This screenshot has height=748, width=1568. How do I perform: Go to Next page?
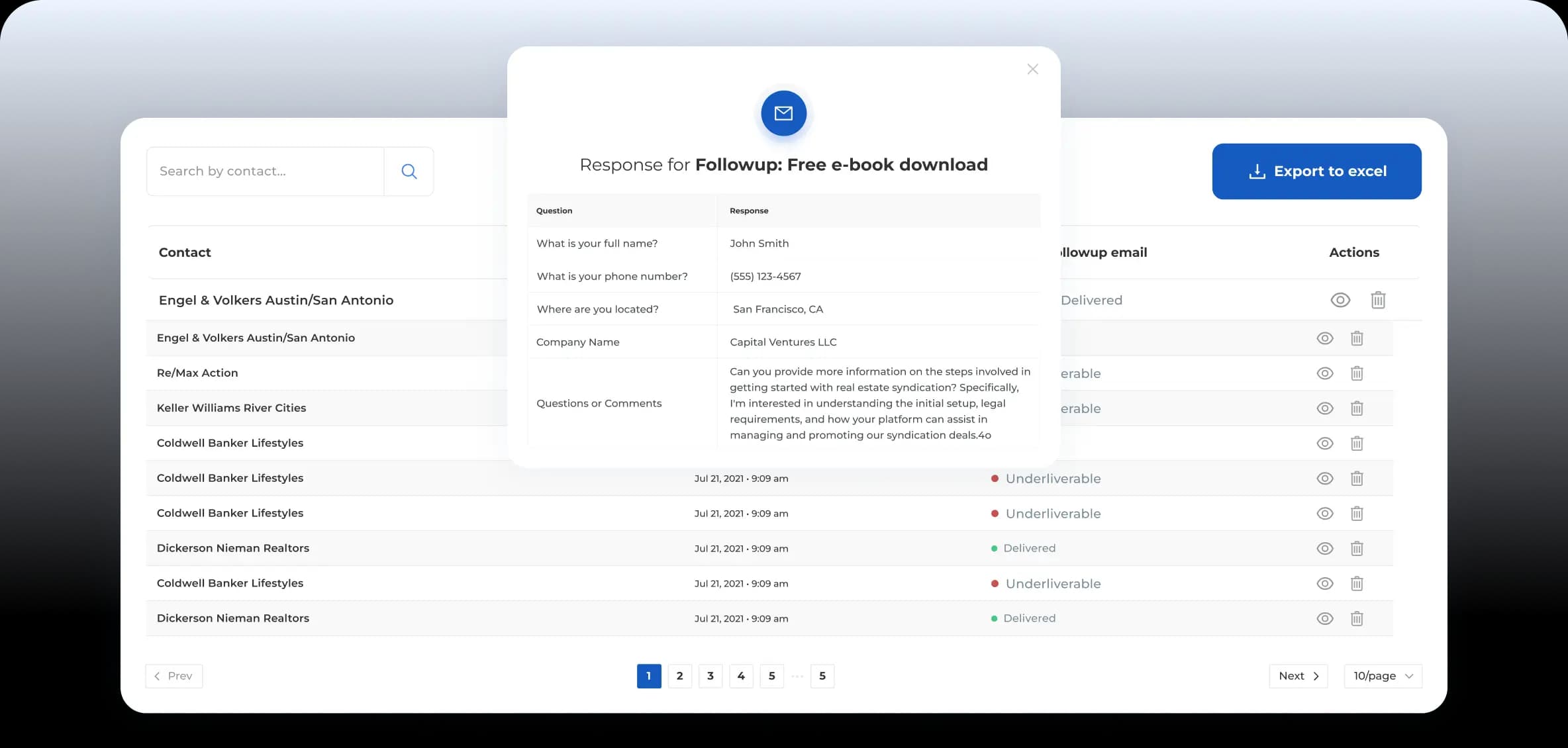[x=1298, y=676]
